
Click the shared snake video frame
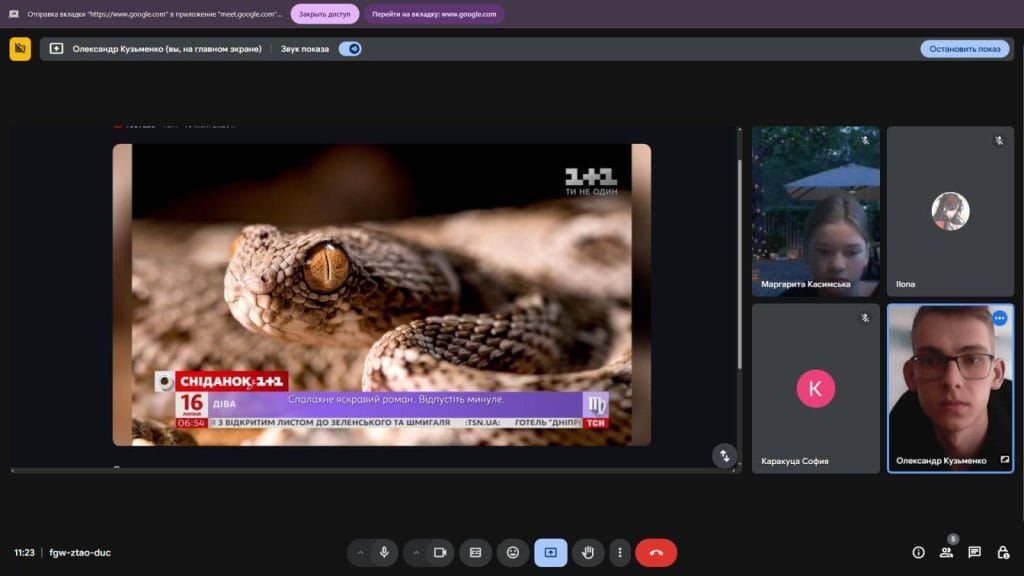pos(381,295)
